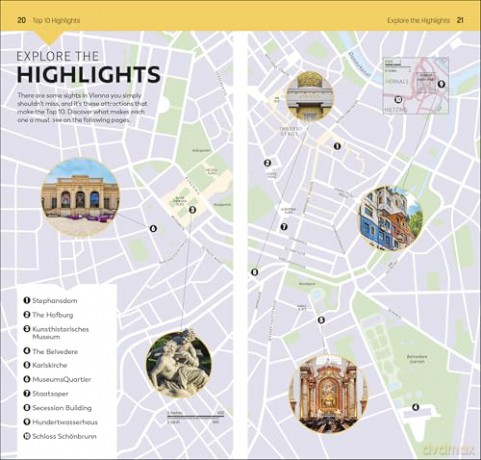Click map marker 4 at the Belvedere
This screenshot has width=481, height=460.
click(x=415, y=407)
